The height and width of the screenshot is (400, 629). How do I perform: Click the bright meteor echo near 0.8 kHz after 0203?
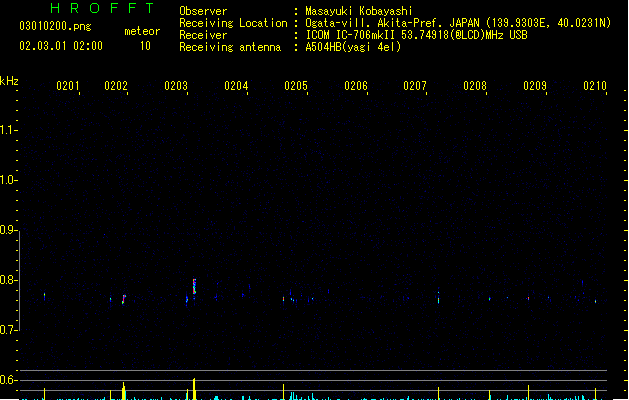[195, 286]
